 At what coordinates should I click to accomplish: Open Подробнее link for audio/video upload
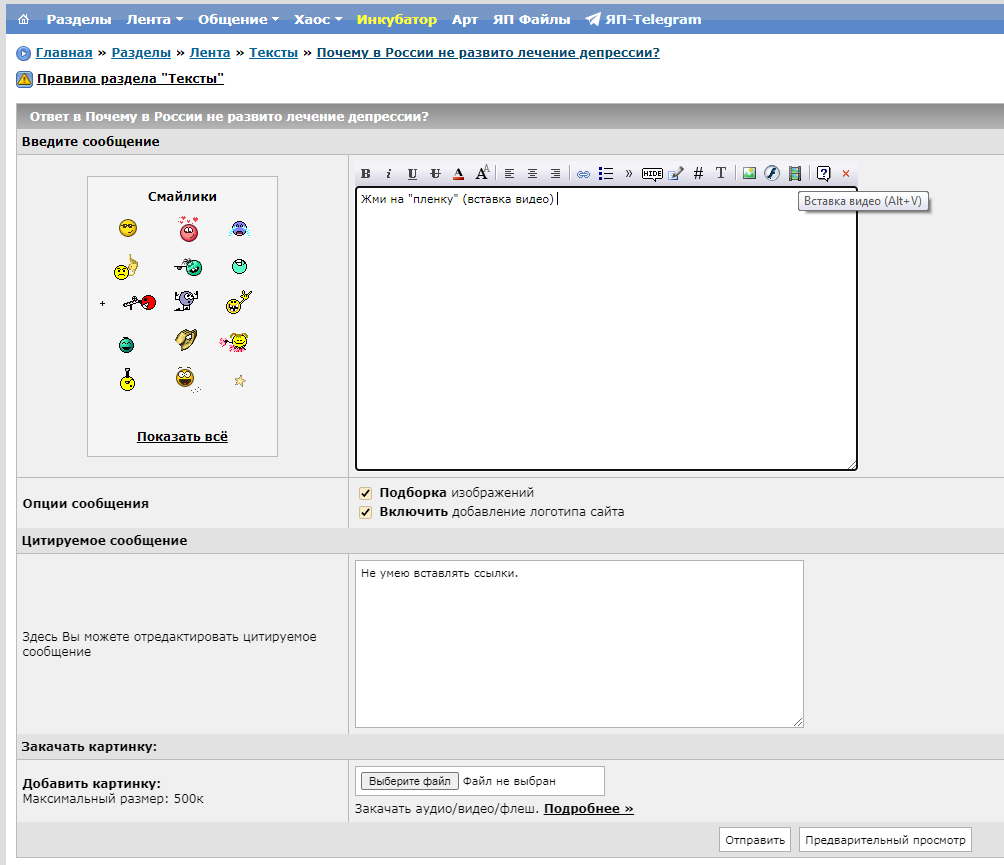588,809
